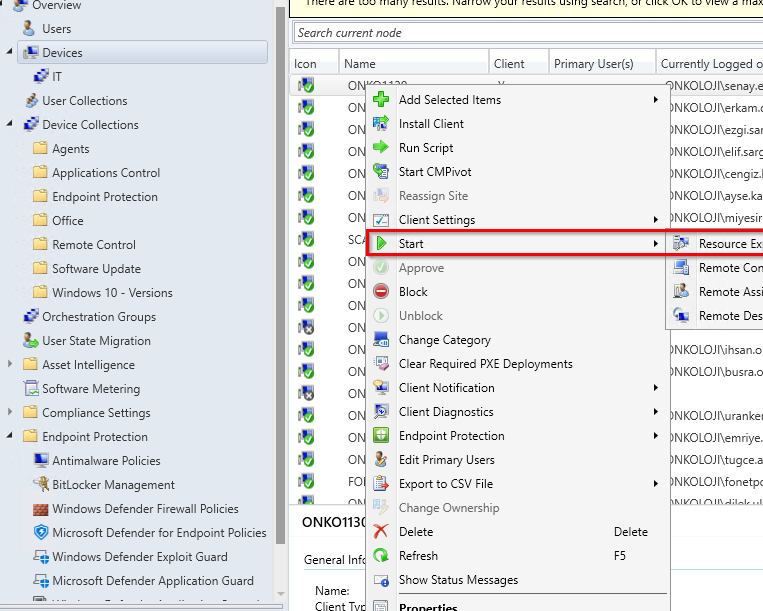Screen dimensions: 763x611
Task: Sort by the Icon column header
Action: (x=314, y=64)
